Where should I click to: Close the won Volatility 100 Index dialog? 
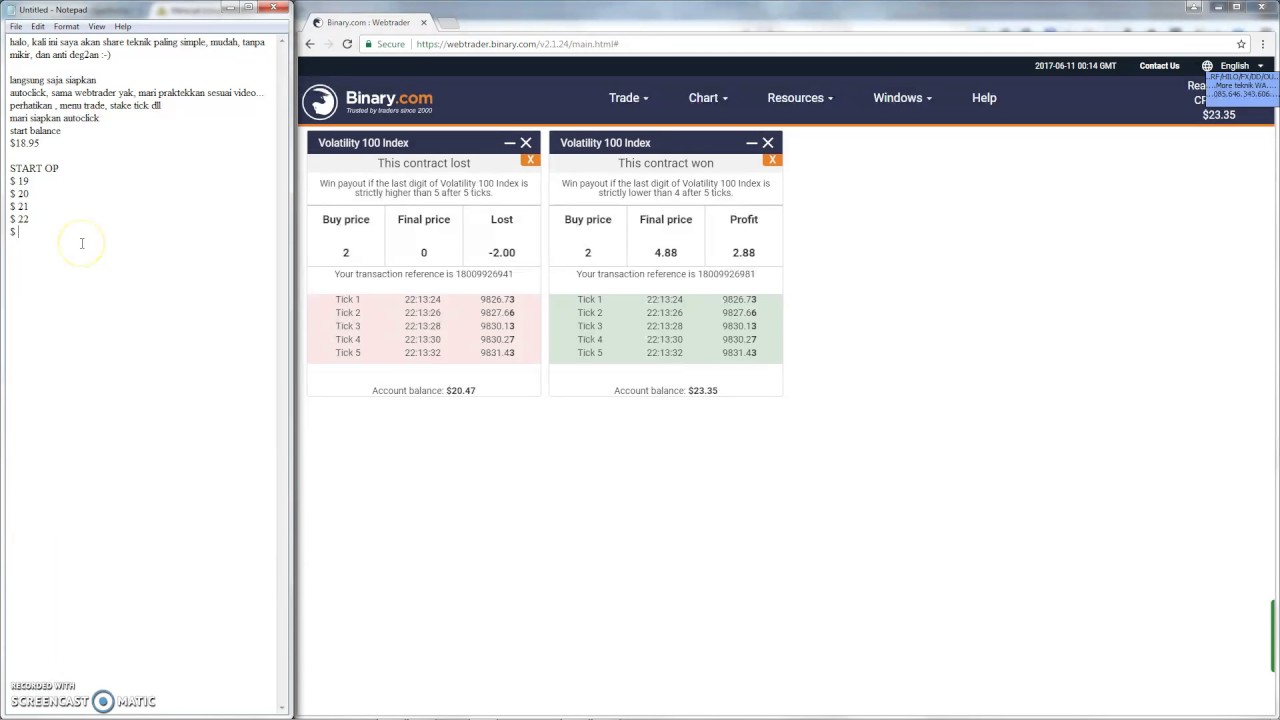(768, 143)
